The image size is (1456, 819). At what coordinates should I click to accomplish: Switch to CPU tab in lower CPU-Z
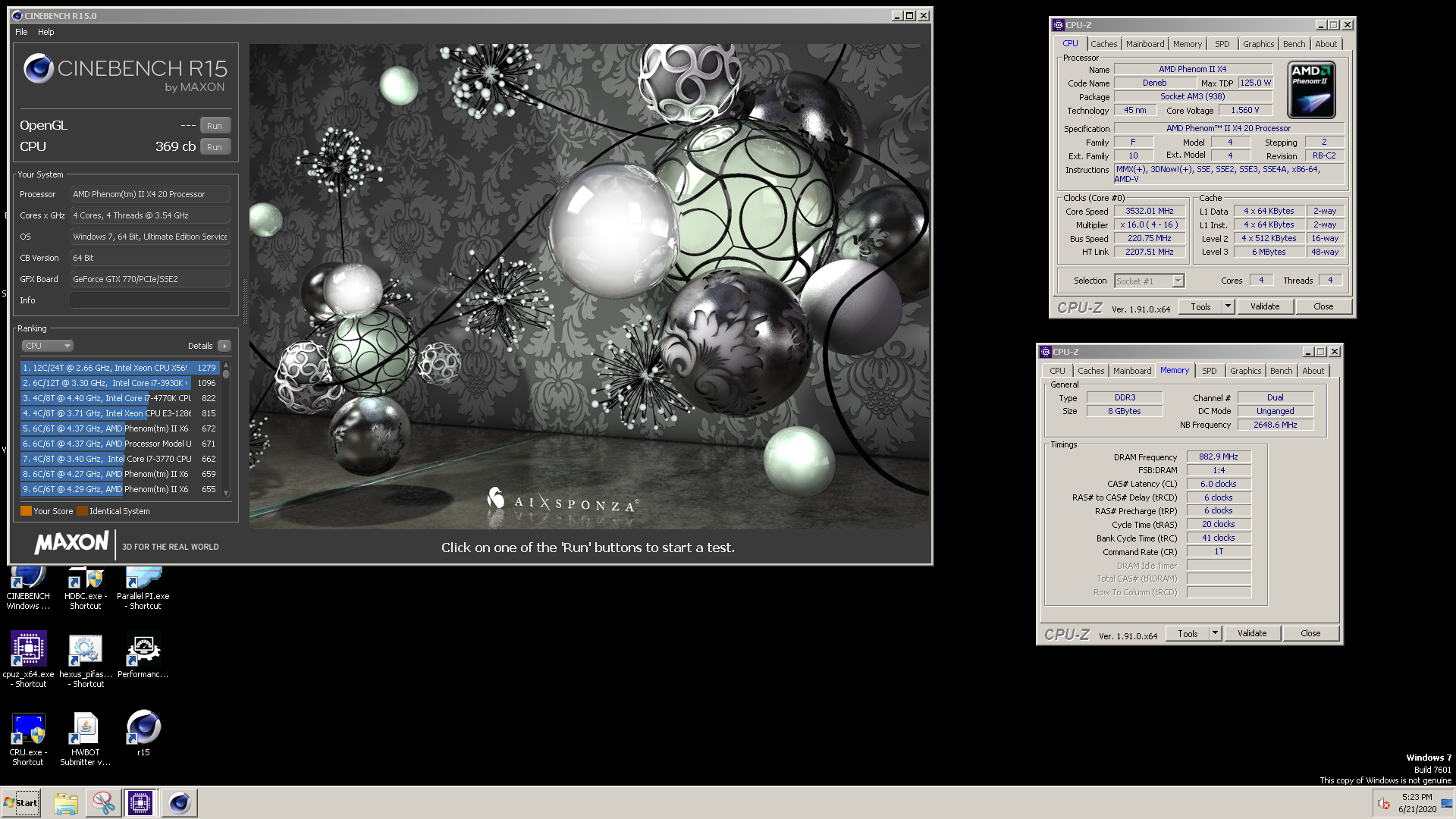point(1058,371)
